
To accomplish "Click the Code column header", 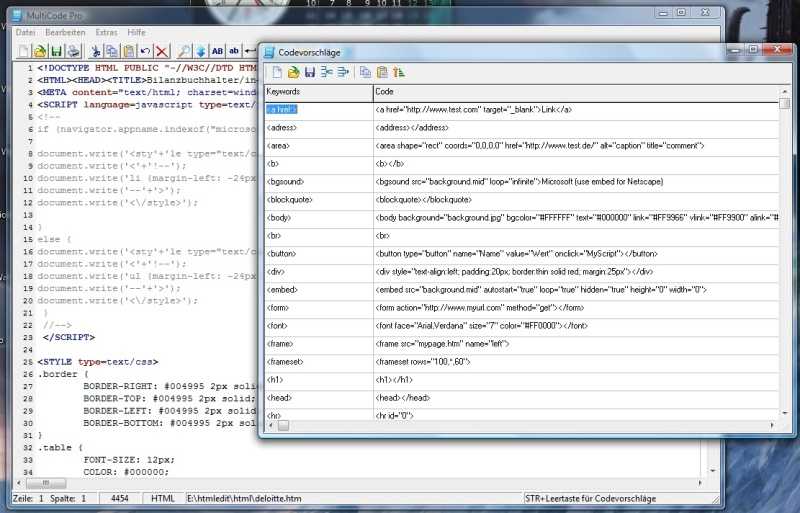I will coord(576,92).
